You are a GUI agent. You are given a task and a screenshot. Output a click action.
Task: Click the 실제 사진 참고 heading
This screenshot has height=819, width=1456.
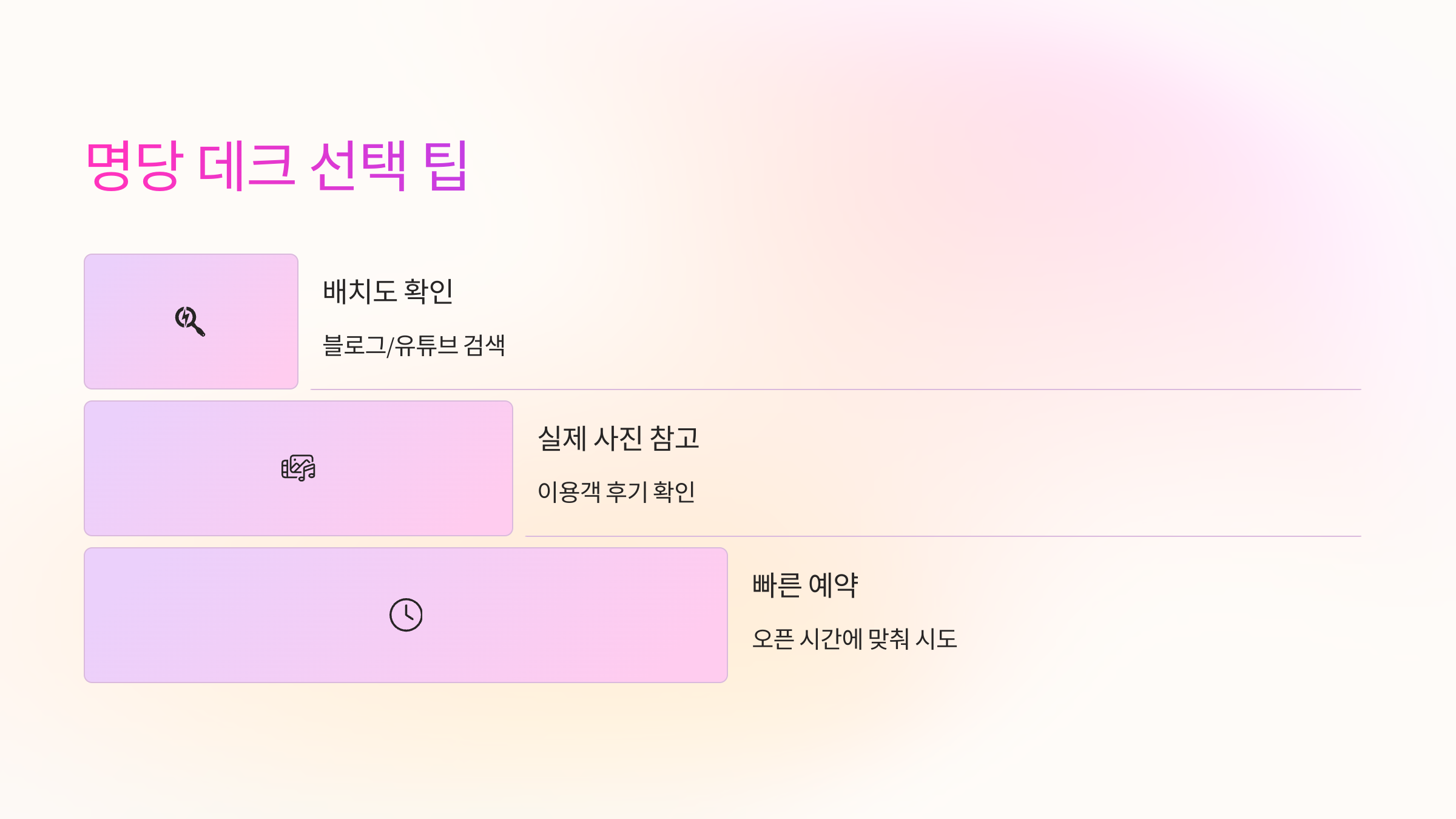tap(618, 438)
